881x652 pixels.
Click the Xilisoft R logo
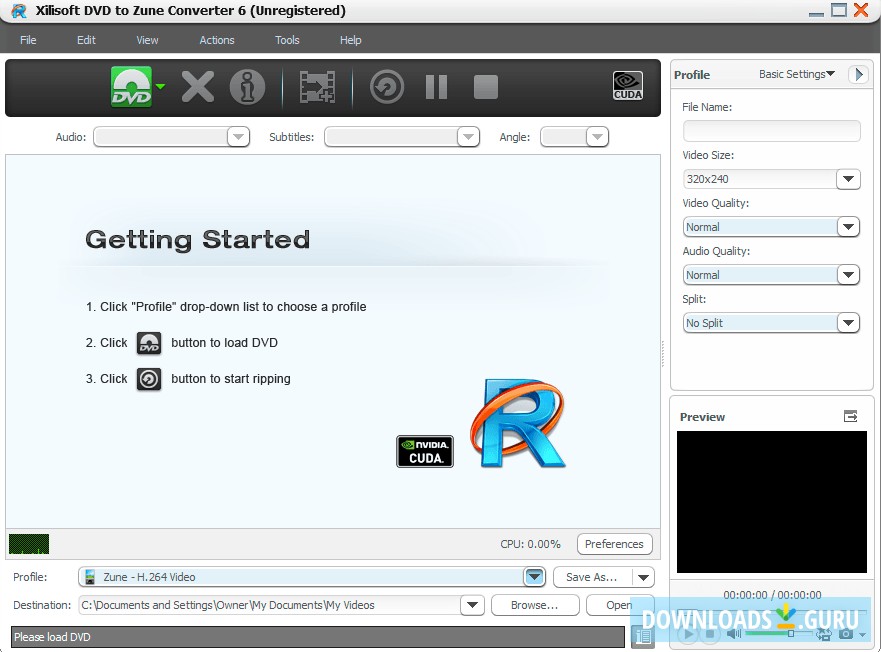pos(517,423)
